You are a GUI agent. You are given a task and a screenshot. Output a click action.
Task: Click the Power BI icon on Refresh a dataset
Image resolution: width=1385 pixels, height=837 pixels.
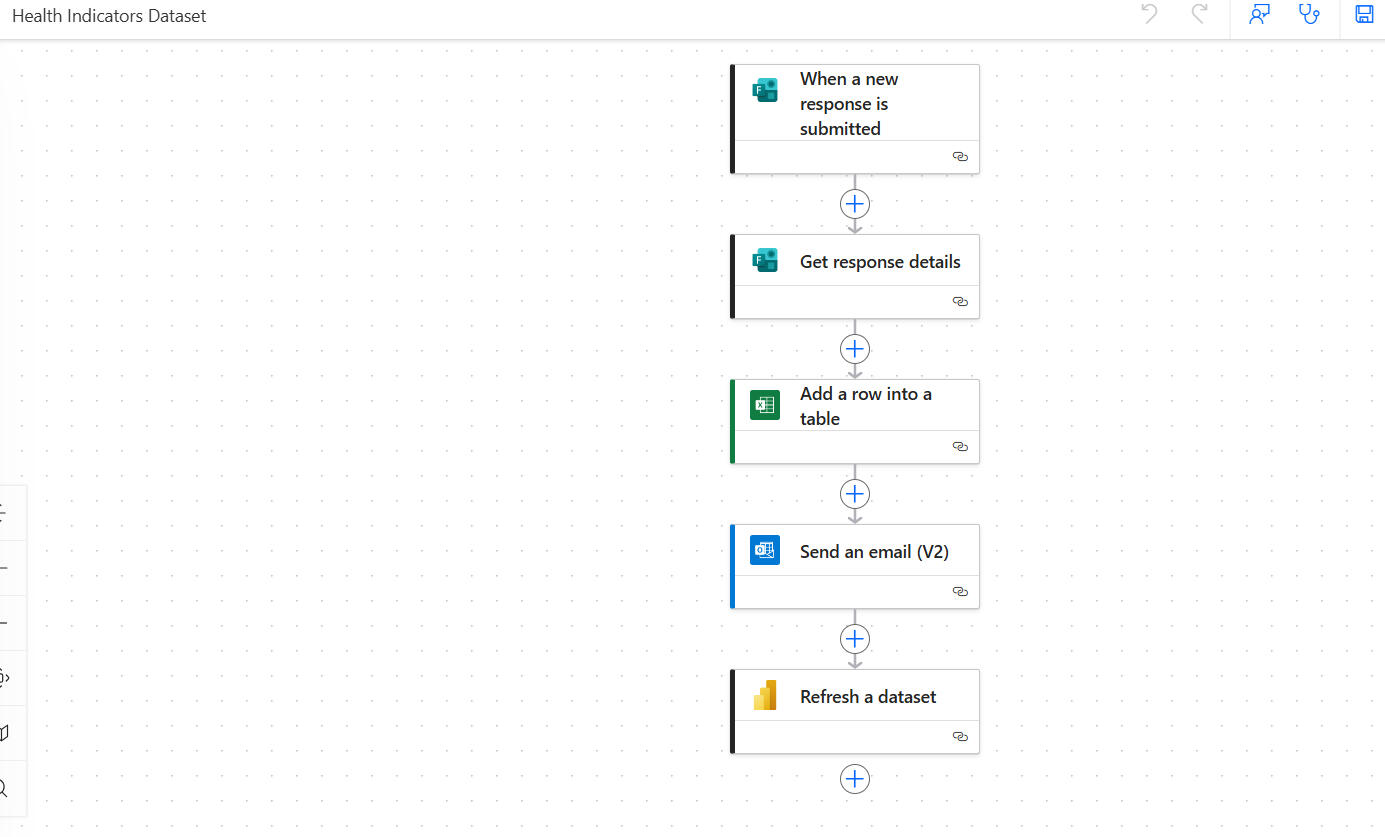pyautogui.click(x=765, y=695)
